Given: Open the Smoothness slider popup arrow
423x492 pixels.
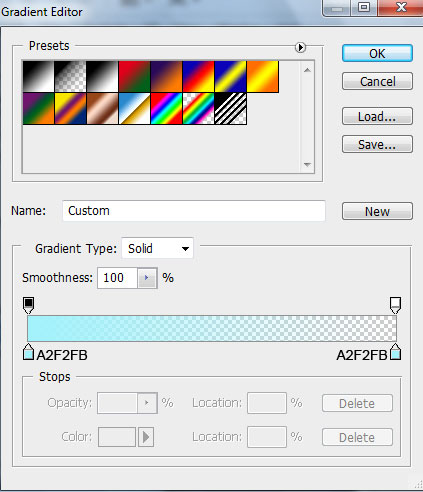Looking at the screenshot, I should 147,278.
